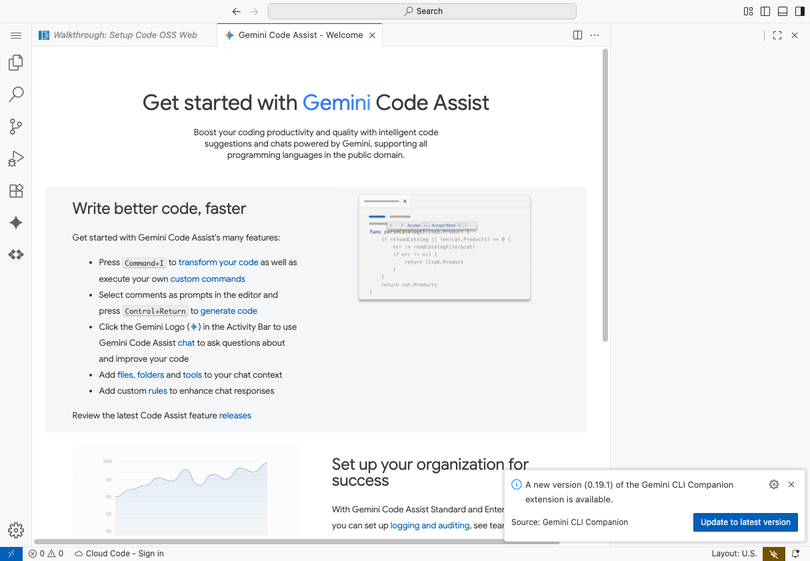
Task: Open notification gear options for Gemini CLI Companion
Action: 773,485
